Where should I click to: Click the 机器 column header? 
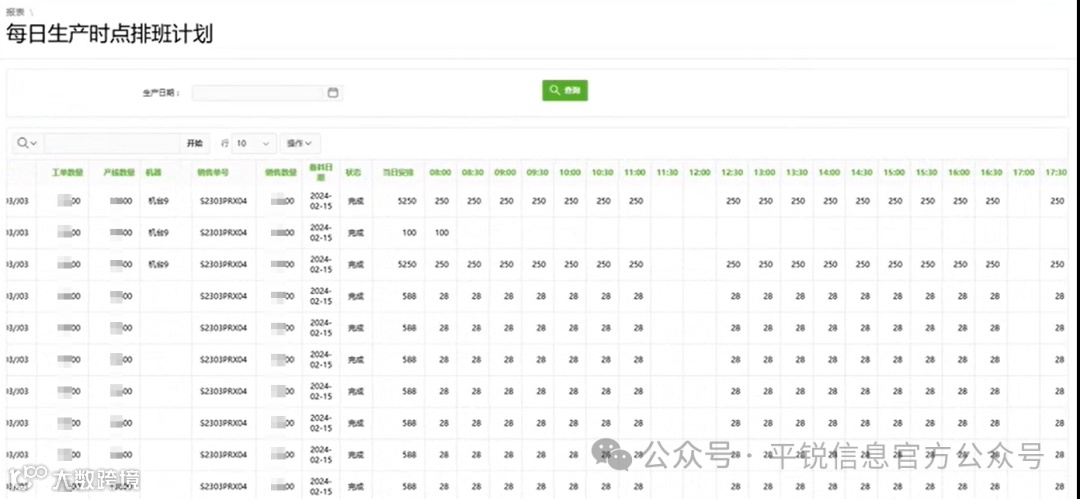(x=153, y=172)
